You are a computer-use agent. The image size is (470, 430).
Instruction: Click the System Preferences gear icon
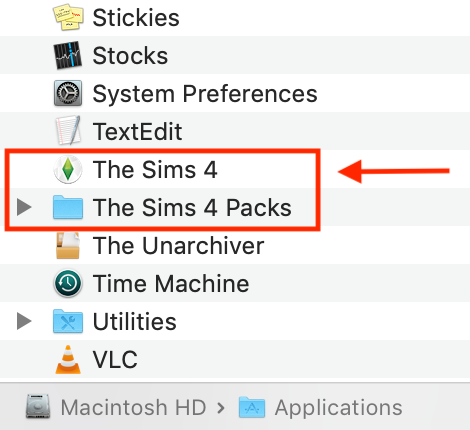pyautogui.click(x=68, y=93)
